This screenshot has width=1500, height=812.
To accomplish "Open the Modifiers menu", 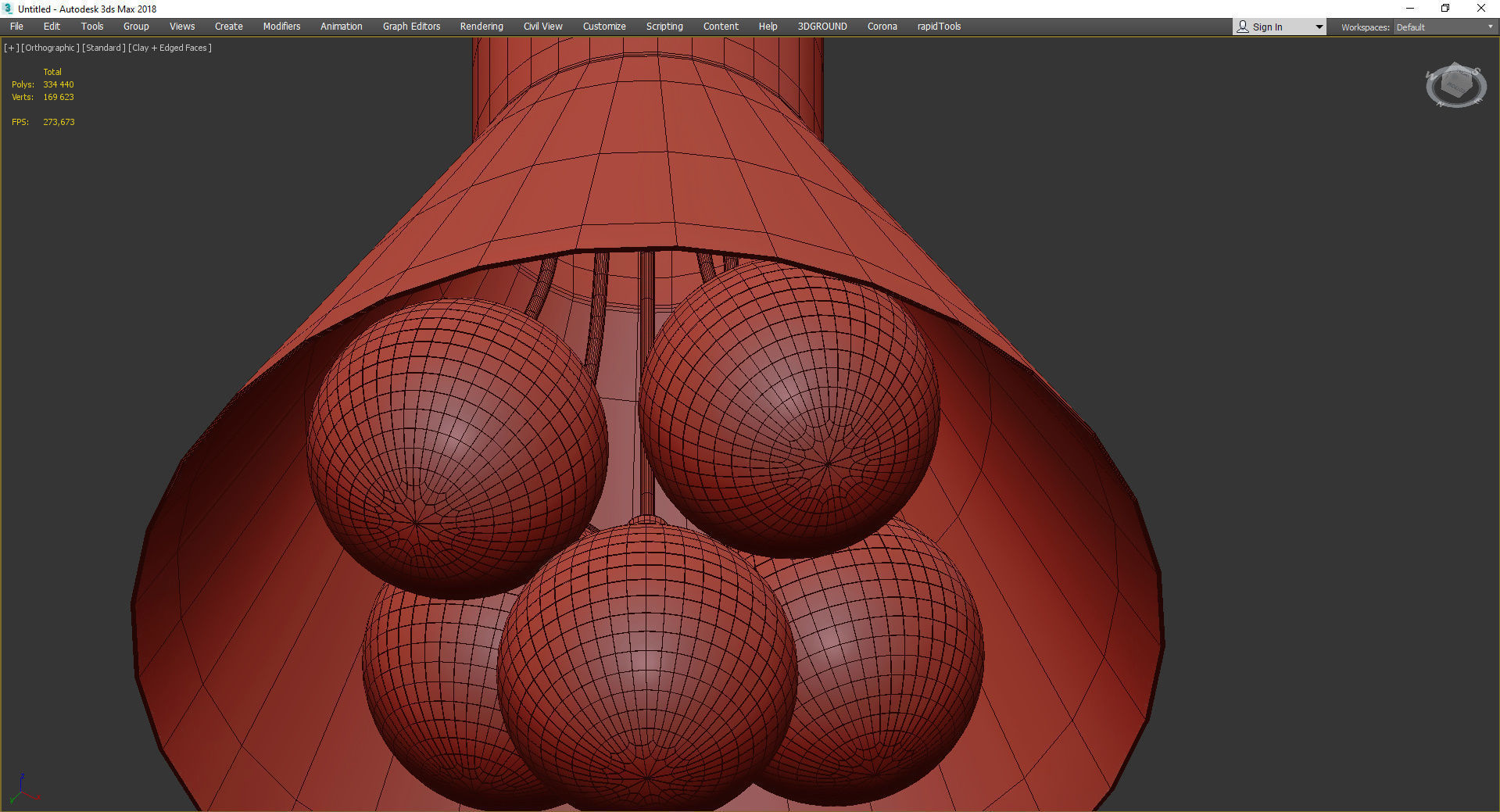I will pos(281,27).
